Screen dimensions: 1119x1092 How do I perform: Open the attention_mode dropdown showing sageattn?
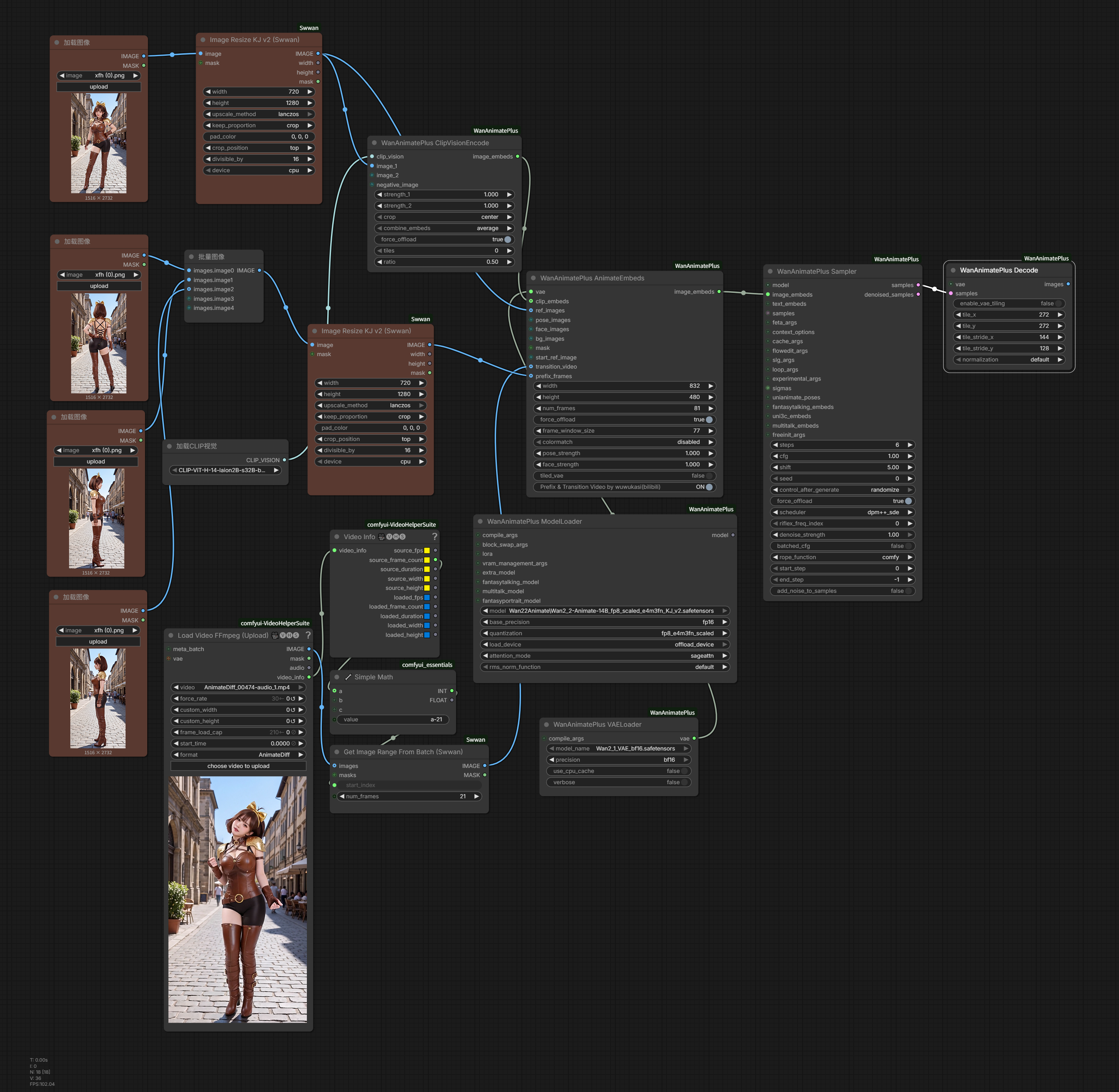pyautogui.click(x=605, y=656)
